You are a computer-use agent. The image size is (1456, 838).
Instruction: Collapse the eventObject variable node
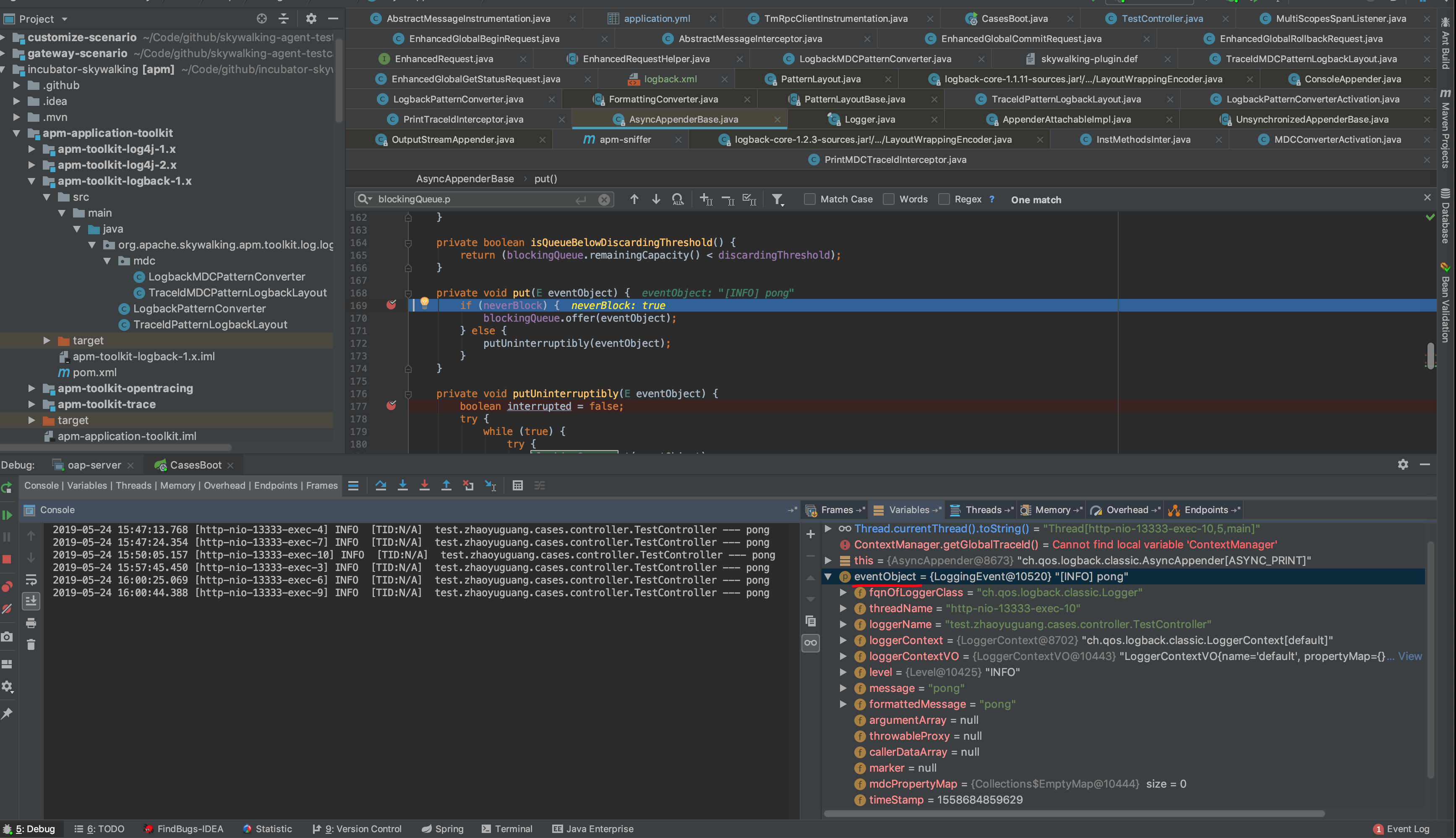coord(828,576)
